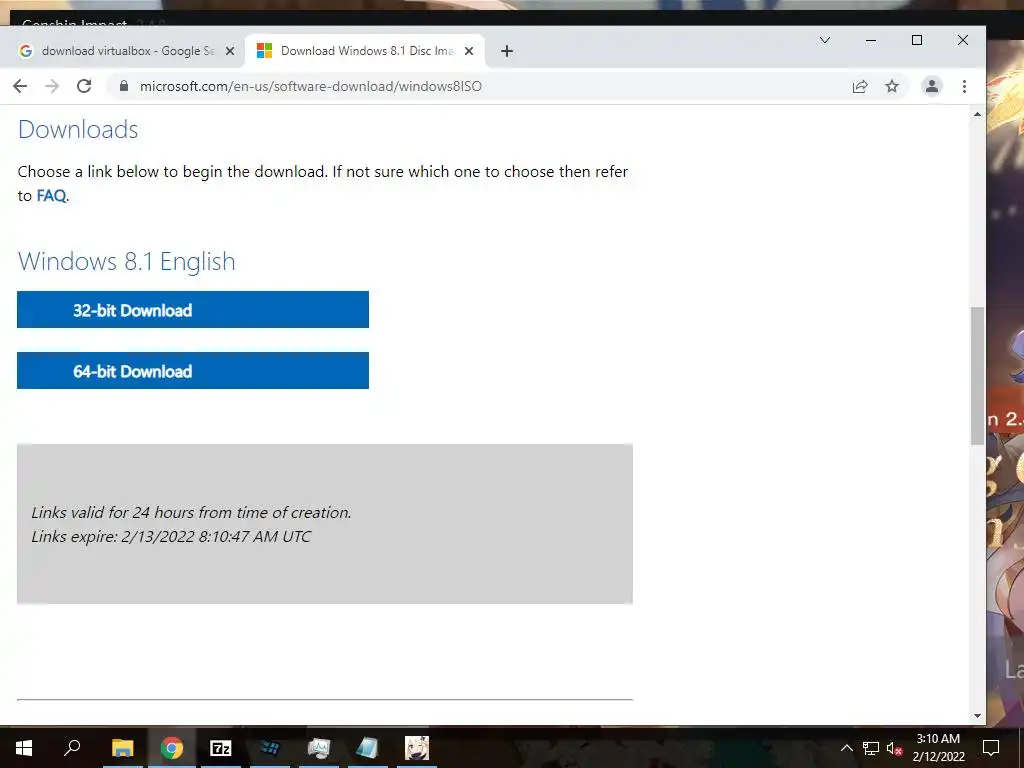Screen dimensions: 1024x768
Task: Open Windows taskbar search
Action: [x=72, y=748]
